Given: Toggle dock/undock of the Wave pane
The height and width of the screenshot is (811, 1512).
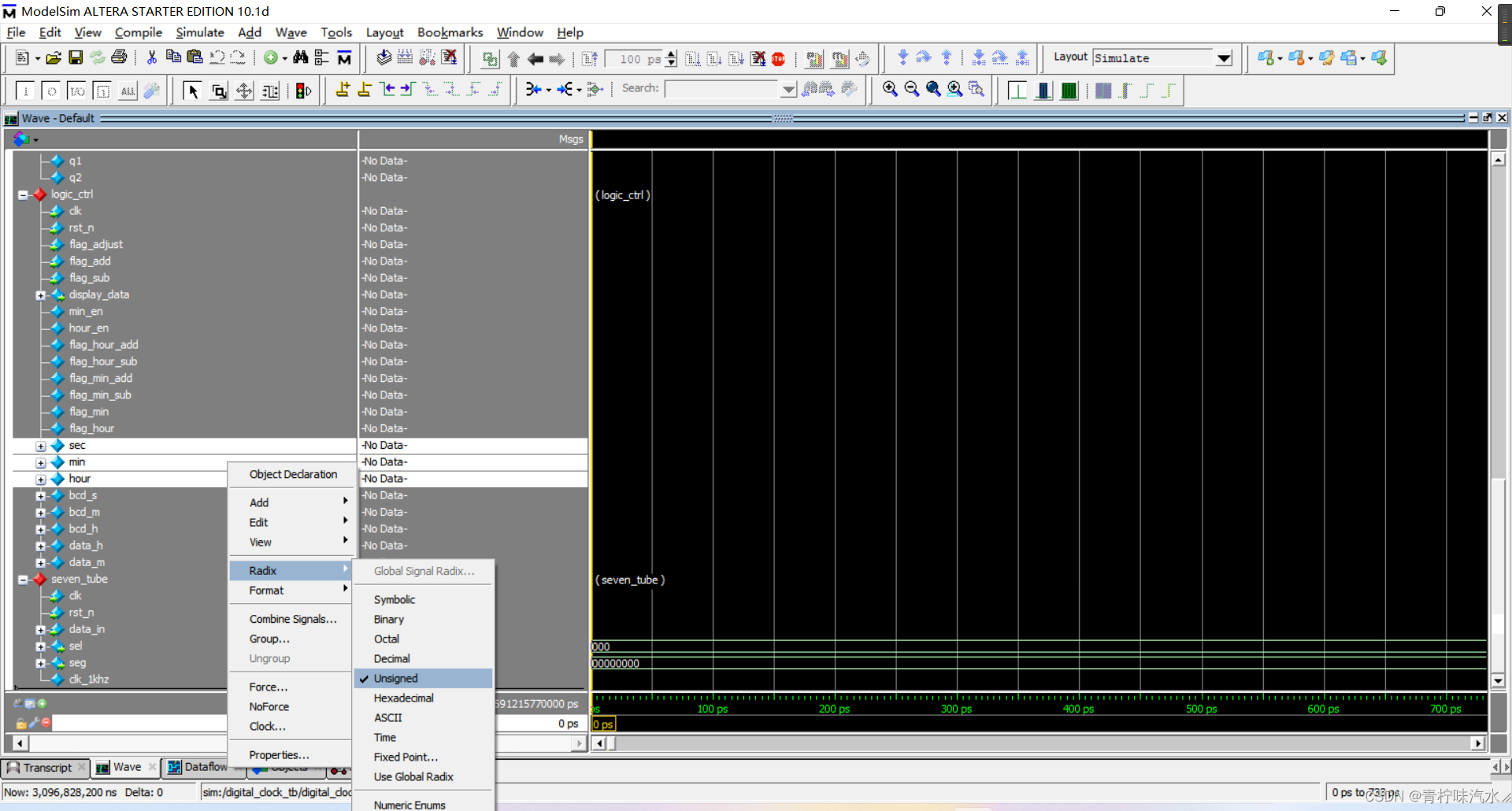Looking at the screenshot, I should 1487,117.
